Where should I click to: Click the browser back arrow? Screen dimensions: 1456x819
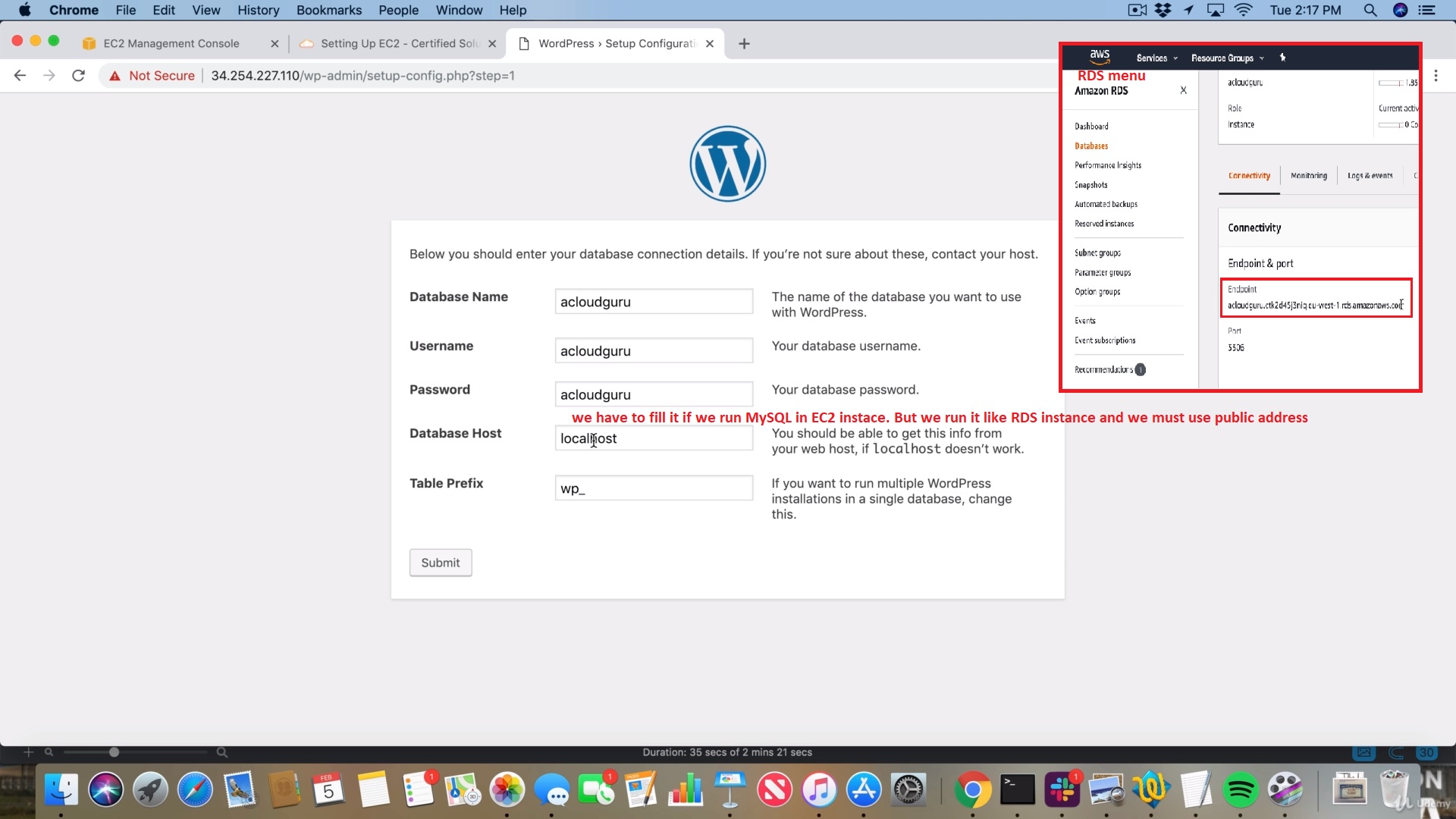[20, 76]
